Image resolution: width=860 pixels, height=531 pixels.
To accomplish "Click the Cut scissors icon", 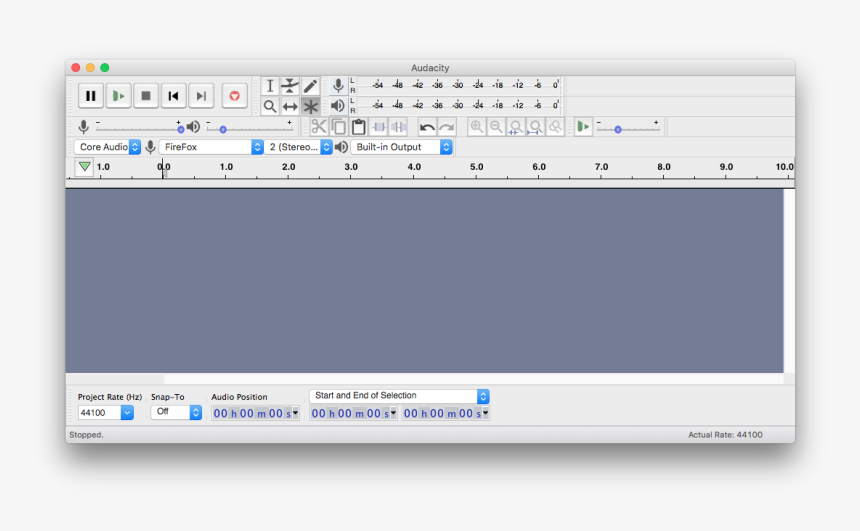I will pyautogui.click(x=319, y=127).
